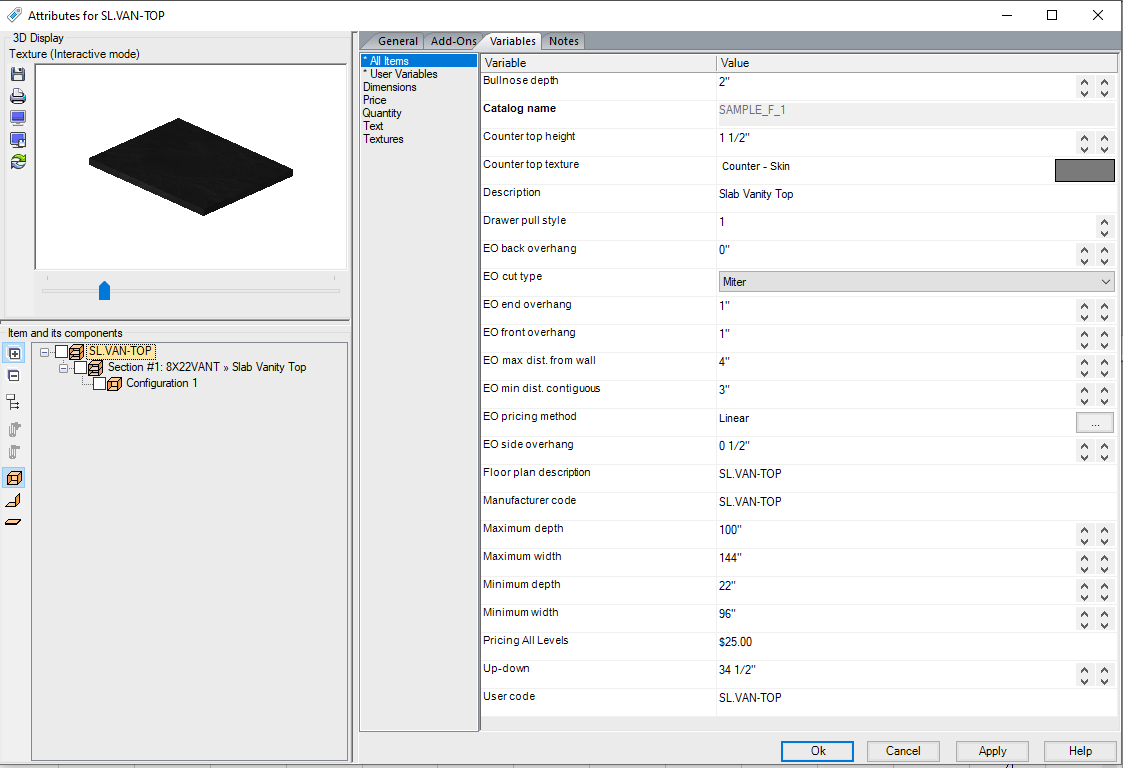Screen dimensions: 1123x768
Task: Click the tree hierarchy icon in components toolbar
Action: 14,402
